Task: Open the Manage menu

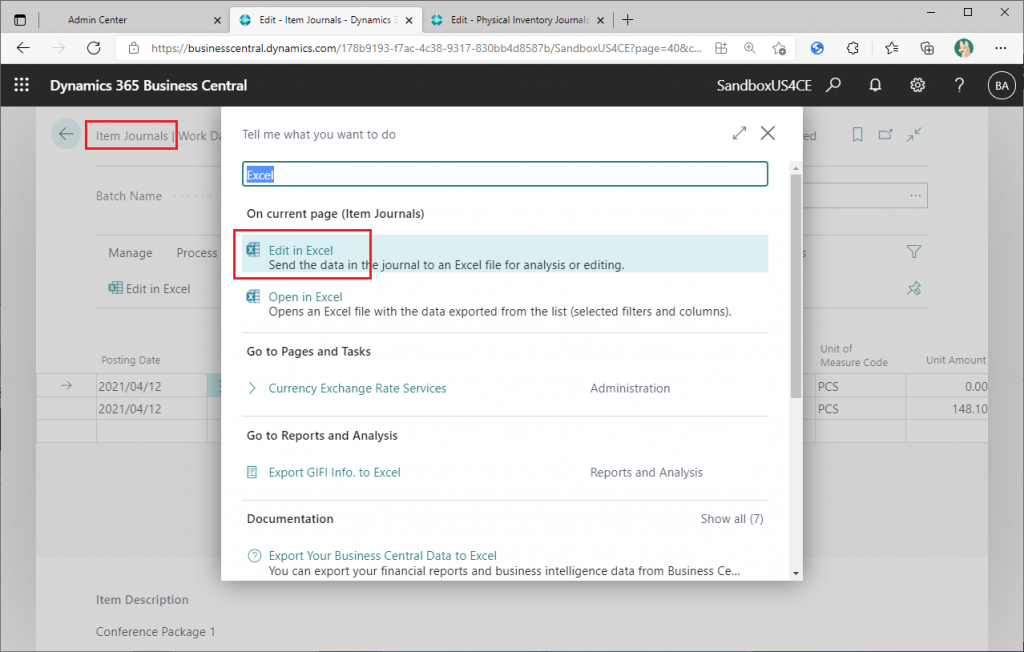Action: (x=131, y=253)
